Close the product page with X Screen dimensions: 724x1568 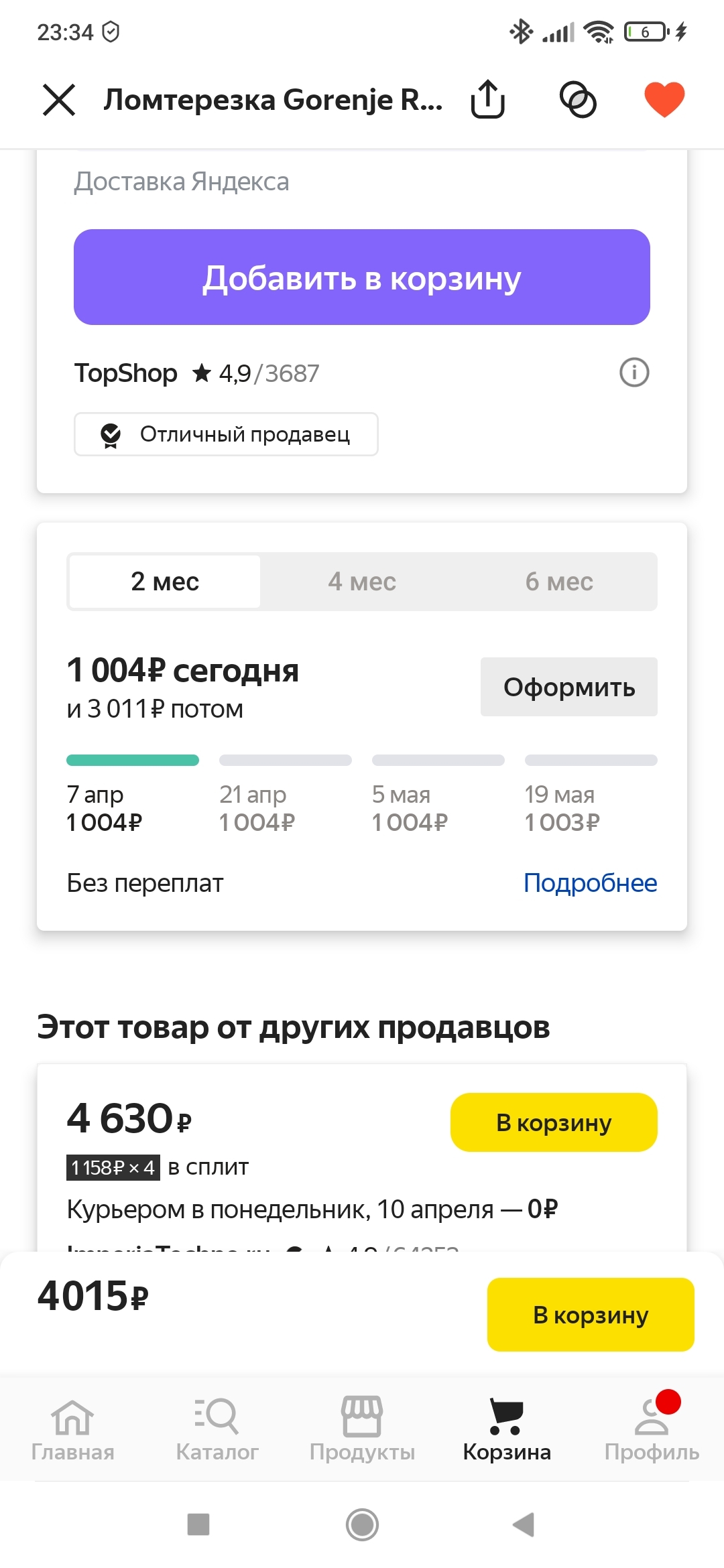coord(59,100)
